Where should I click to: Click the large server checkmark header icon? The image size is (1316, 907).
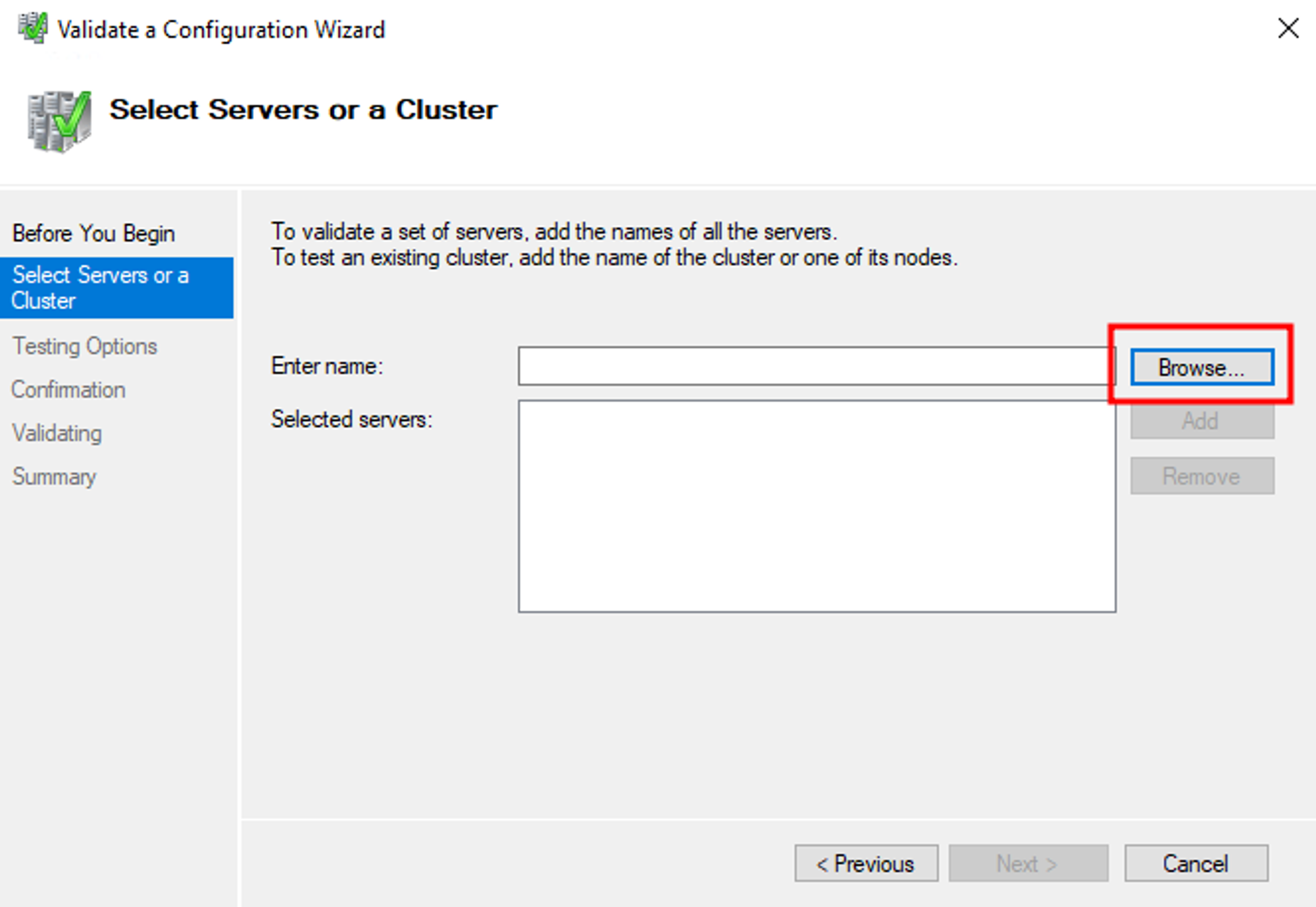click(x=59, y=120)
